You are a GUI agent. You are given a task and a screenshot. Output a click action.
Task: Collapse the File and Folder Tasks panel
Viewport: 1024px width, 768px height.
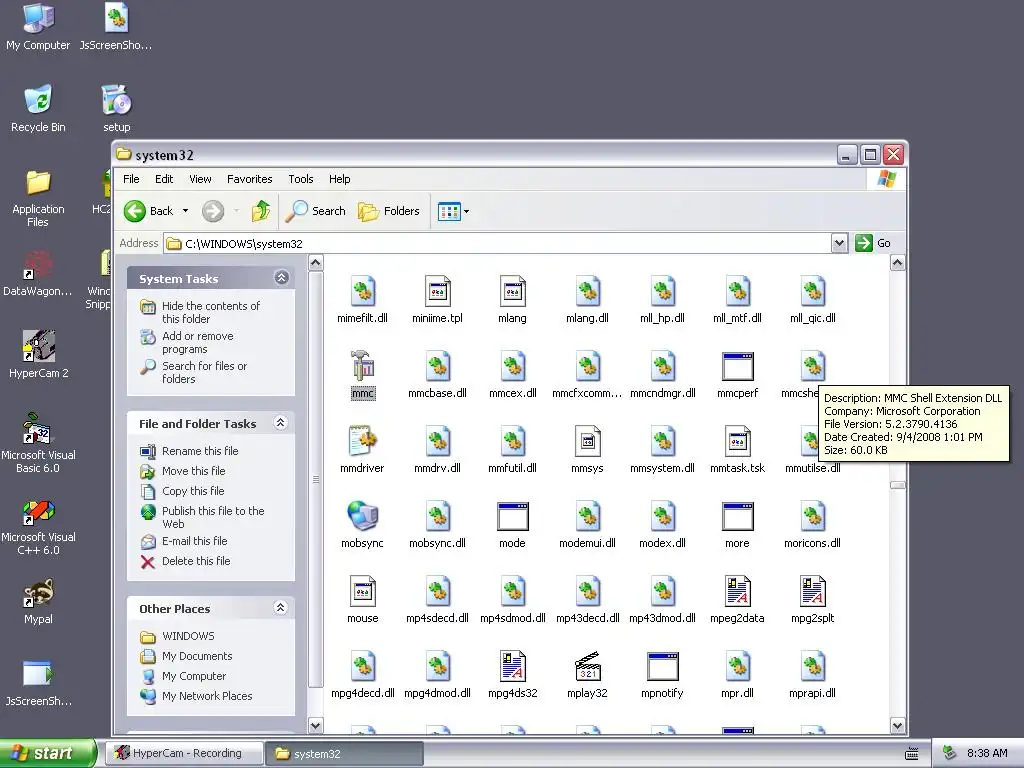(x=281, y=423)
